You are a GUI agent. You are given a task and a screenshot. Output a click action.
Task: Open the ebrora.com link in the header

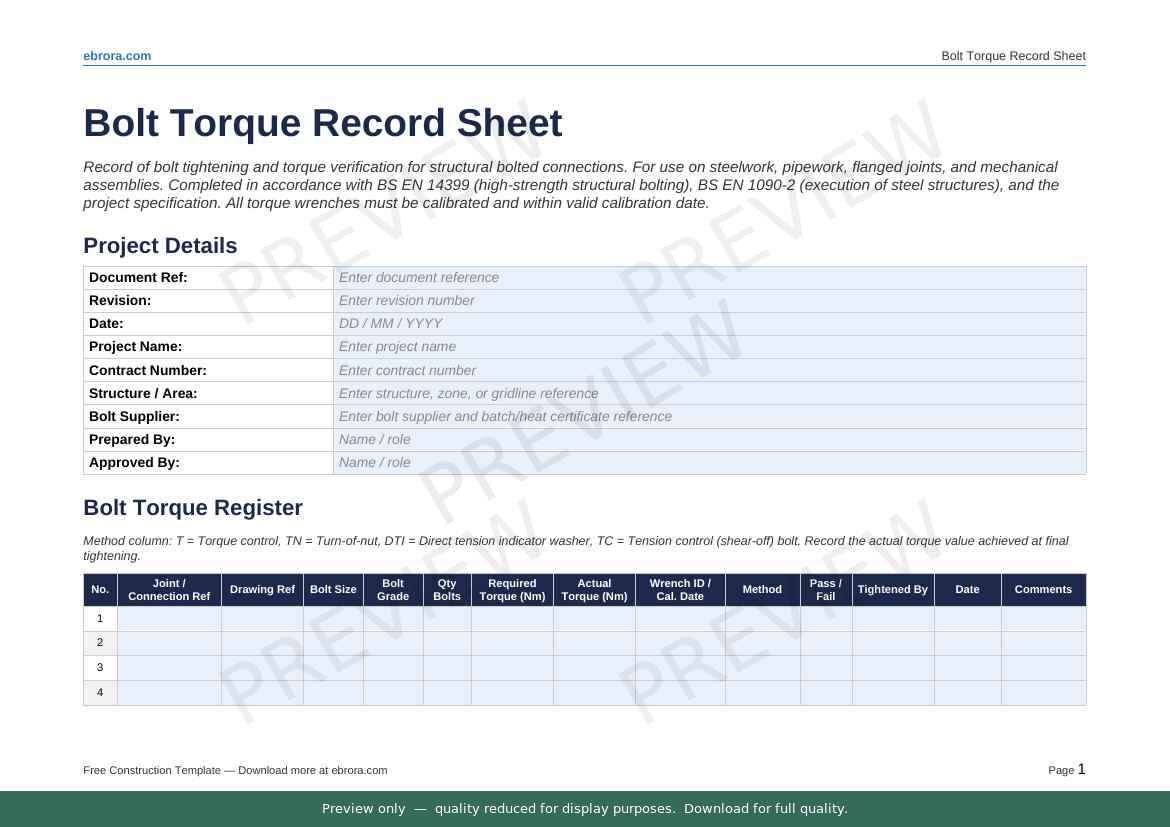[x=117, y=56]
